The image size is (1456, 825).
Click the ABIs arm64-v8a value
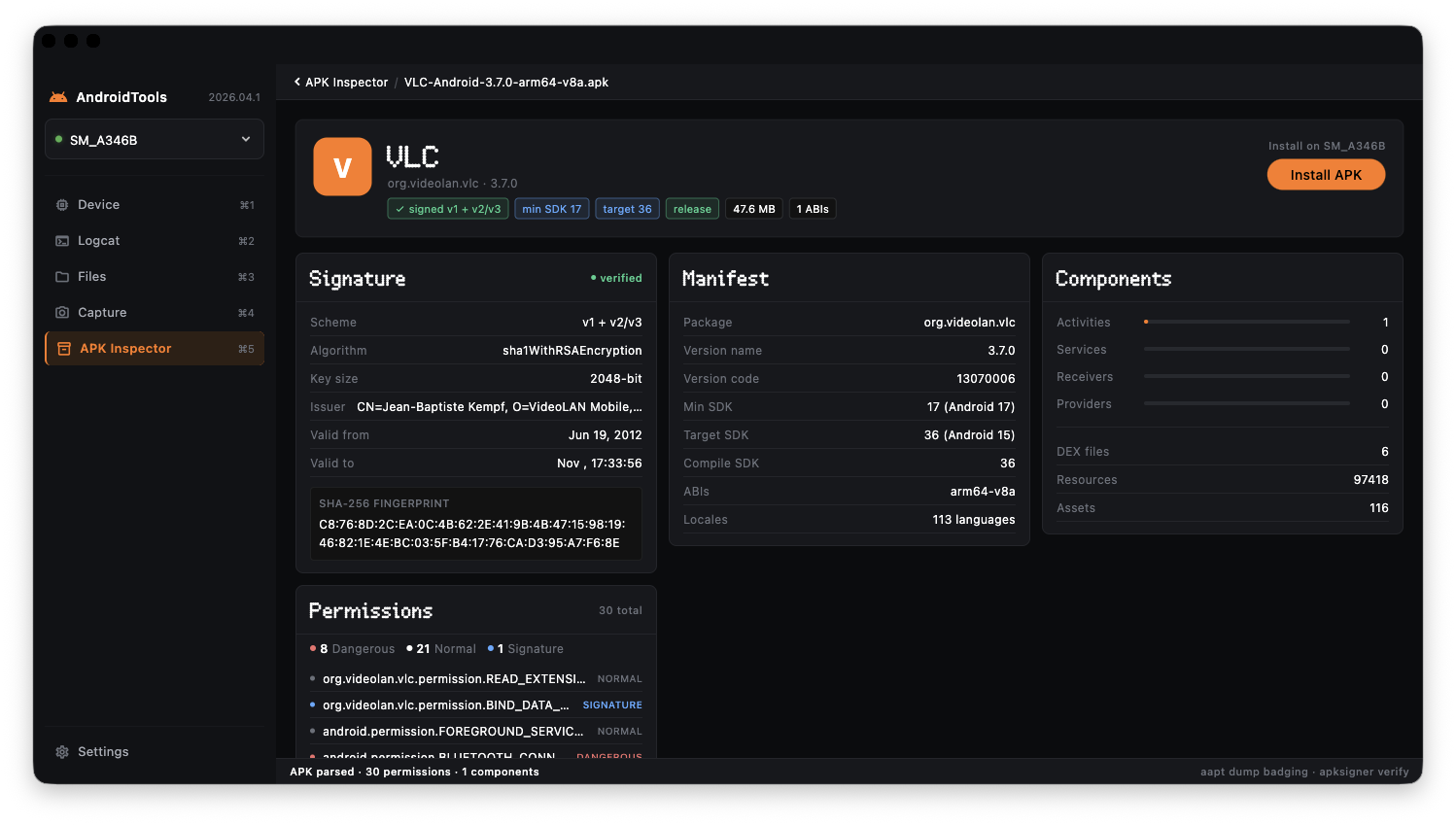click(x=983, y=492)
